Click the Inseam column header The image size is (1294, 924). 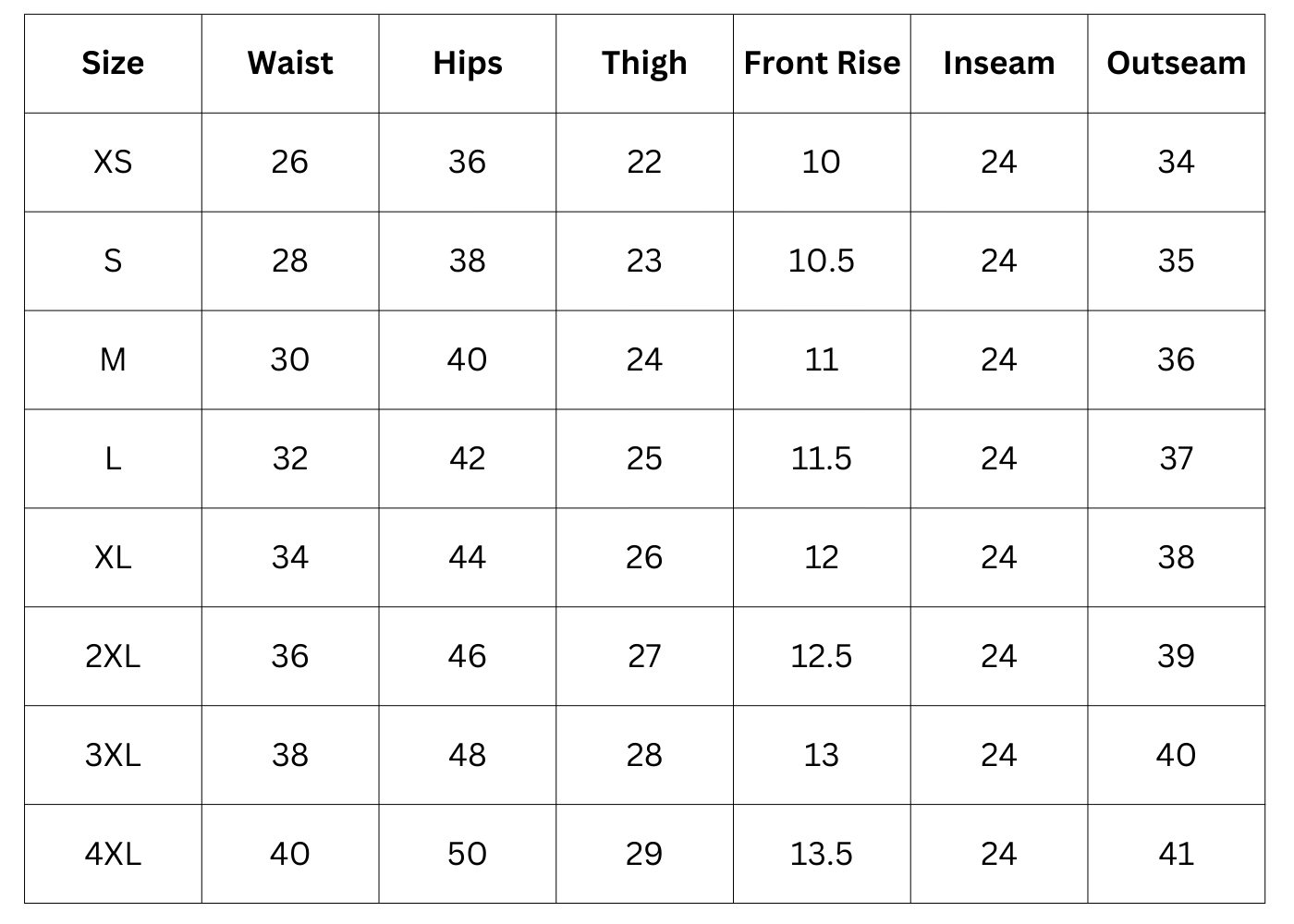click(999, 63)
